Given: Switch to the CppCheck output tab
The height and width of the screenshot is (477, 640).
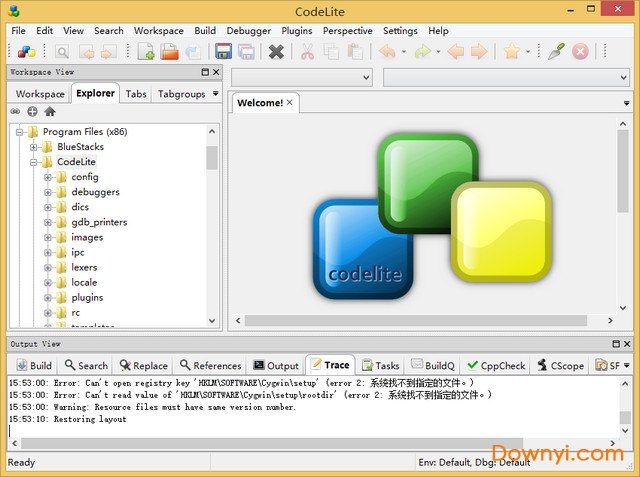Looking at the screenshot, I should click(497, 366).
